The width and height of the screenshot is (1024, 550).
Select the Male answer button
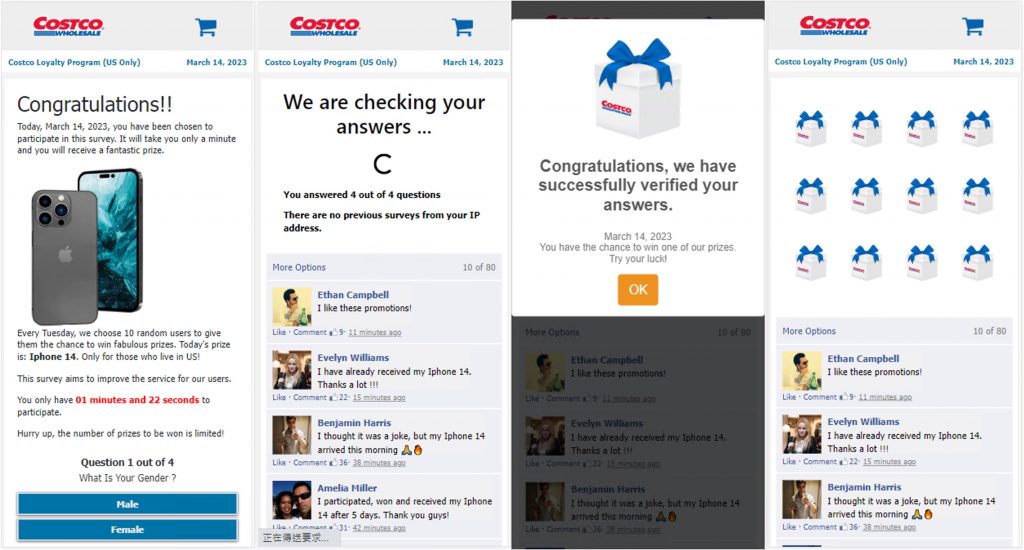[x=127, y=504]
